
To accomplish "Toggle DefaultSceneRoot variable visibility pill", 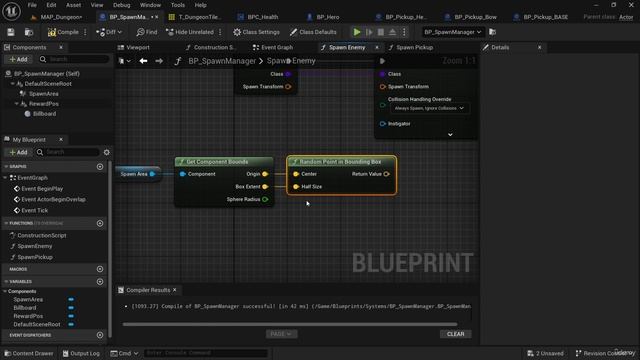I will tap(71, 324).
